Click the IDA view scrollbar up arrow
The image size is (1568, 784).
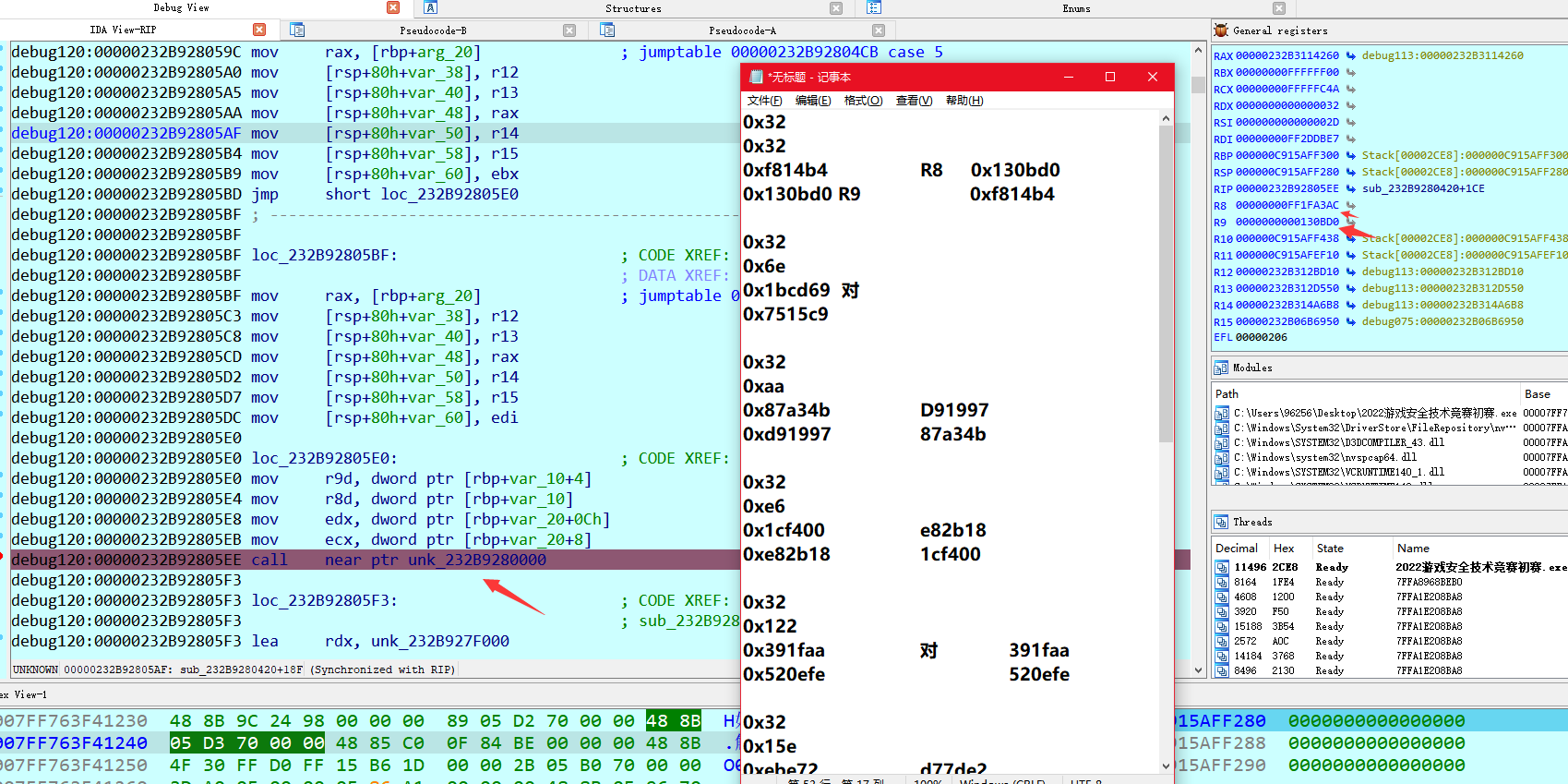click(x=1198, y=50)
